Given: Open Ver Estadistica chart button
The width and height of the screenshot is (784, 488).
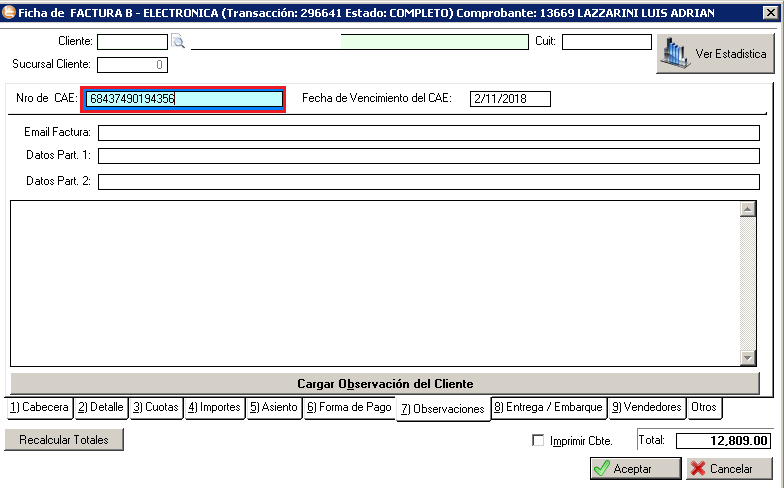Looking at the screenshot, I should (x=714, y=54).
